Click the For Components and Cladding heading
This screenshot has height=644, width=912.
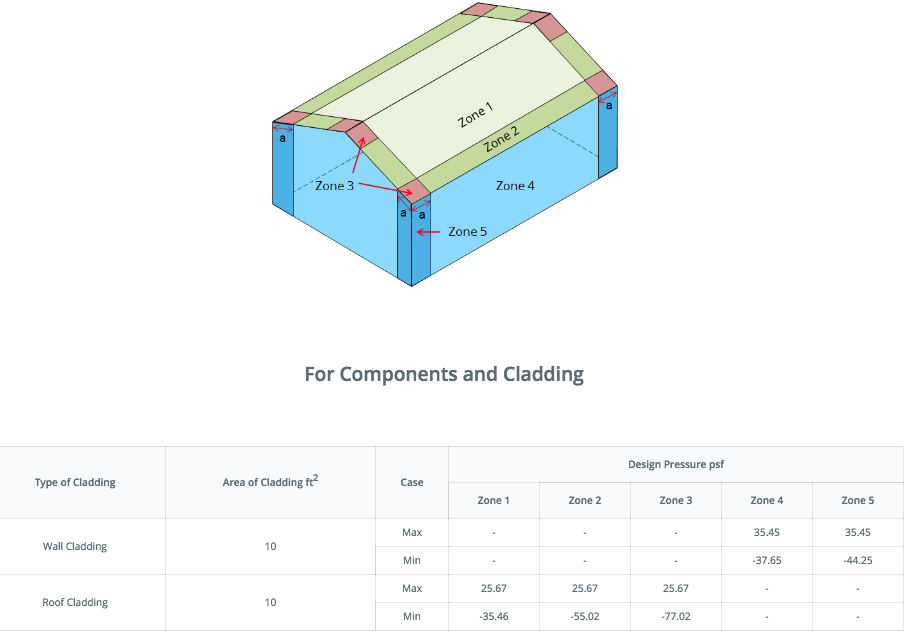pos(444,374)
